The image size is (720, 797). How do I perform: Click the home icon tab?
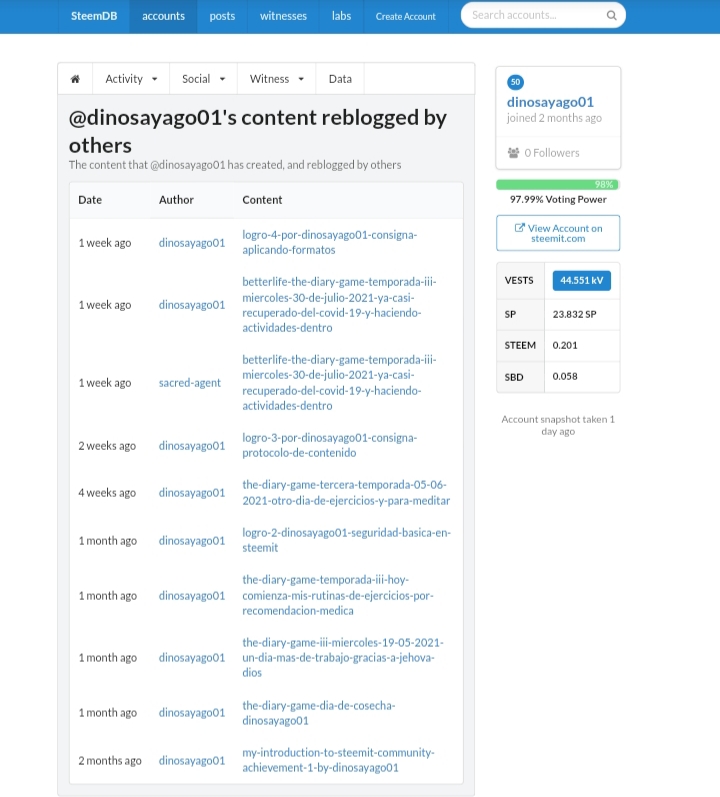75,79
